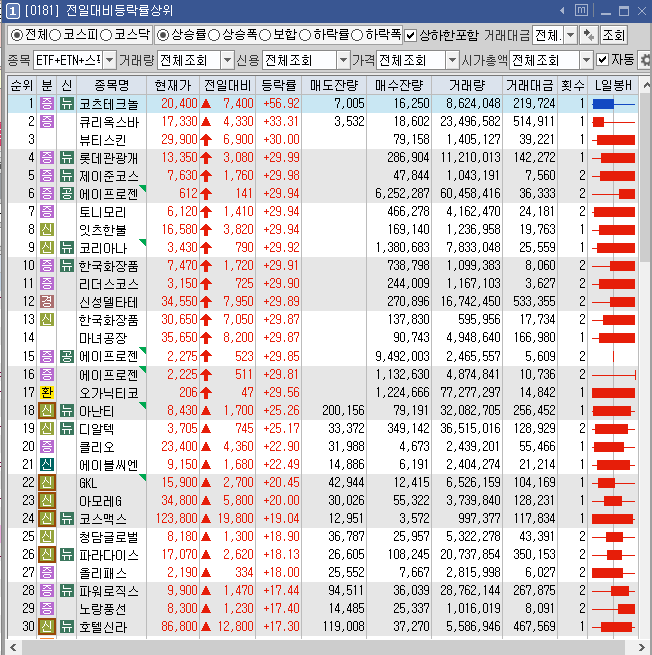The width and height of the screenshot is (652, 655).
Task: Click the 매수잔량 column header
Action: [x=399, y=85]
